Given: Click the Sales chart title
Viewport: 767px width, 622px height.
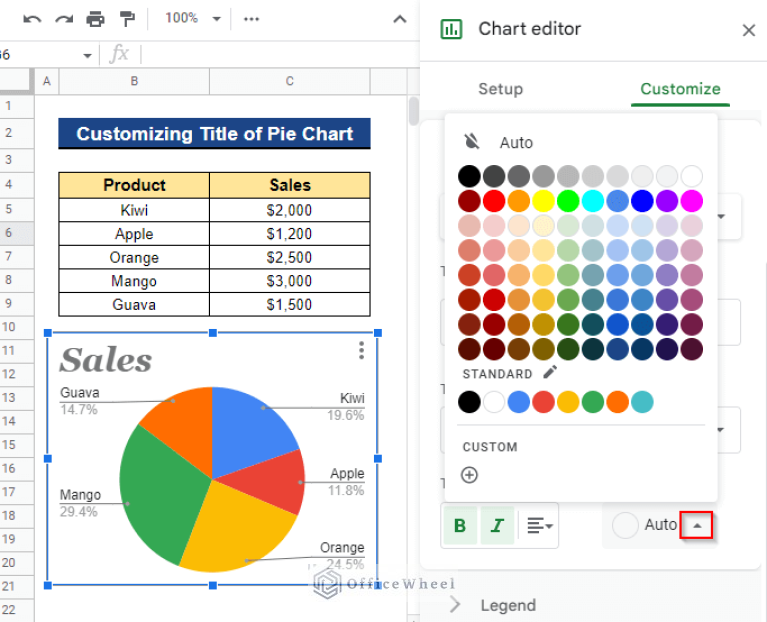Looking at the screenshot, I should [x=106, y=360].
